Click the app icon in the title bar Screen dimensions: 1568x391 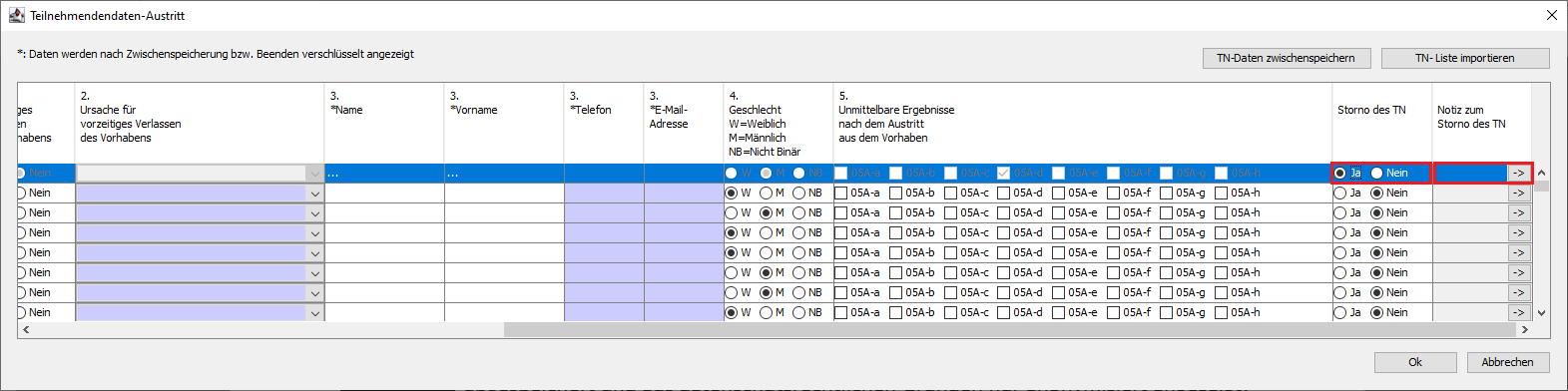coord(16,15)
